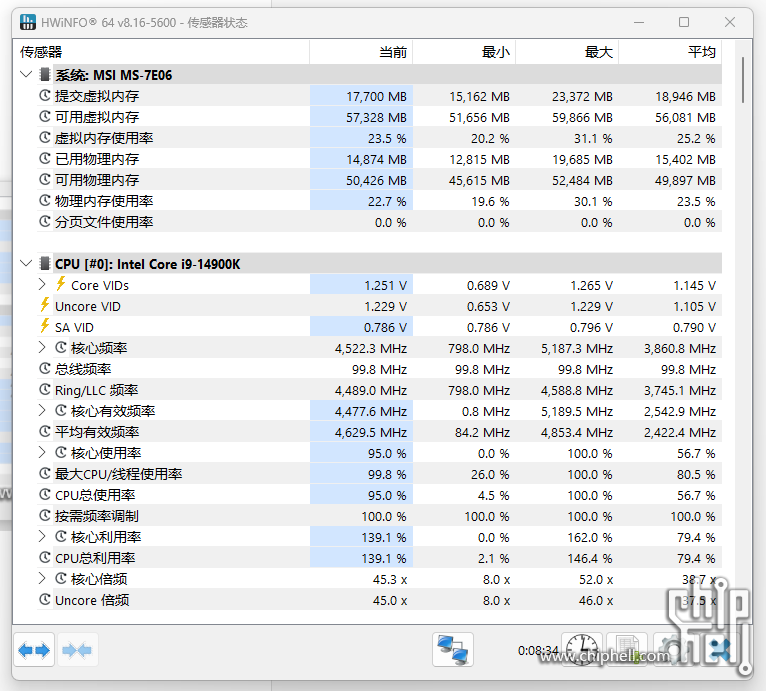Click the elapsed time 0:08:34 display
Screen dimensions: 766x691
coord(538,650)
